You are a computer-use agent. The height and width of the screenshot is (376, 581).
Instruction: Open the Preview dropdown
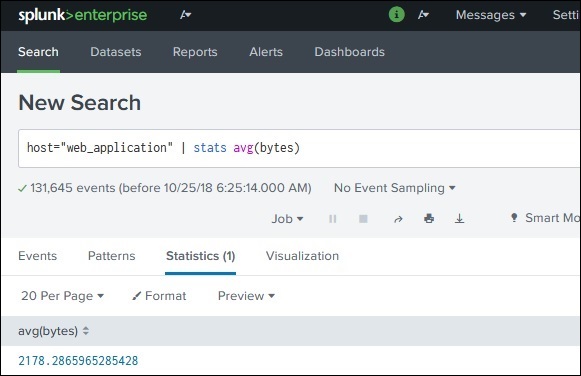coord(246,296)
